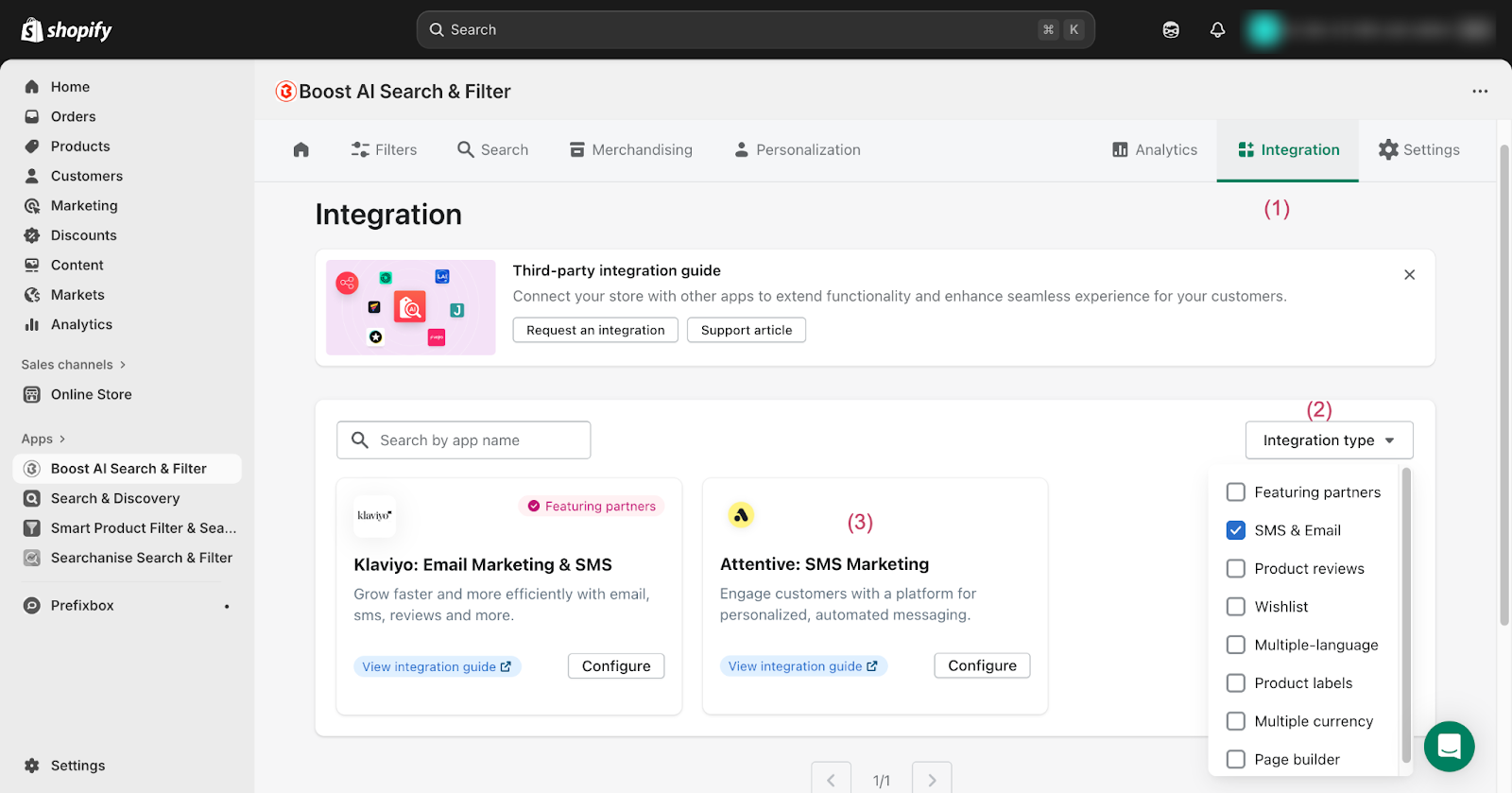
Task: Click the Products tag icon
Action: [x=32, y=147]
